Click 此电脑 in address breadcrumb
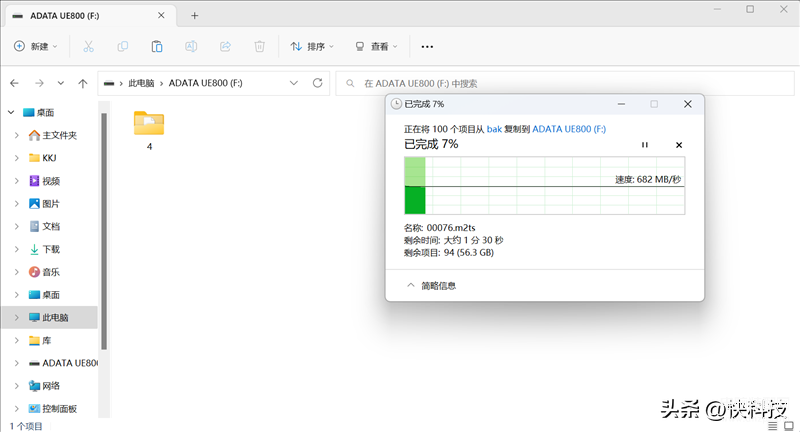This screenshot has height=432, width=800. pyautogui.click(x=141, y=83)
